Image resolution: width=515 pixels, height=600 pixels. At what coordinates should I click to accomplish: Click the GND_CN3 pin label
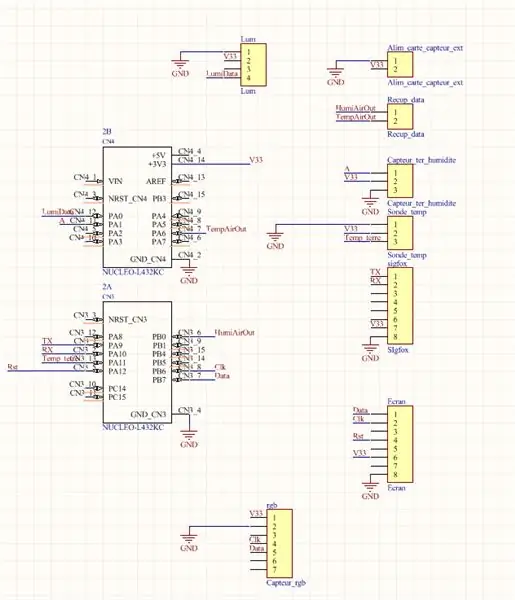point(148,414)
